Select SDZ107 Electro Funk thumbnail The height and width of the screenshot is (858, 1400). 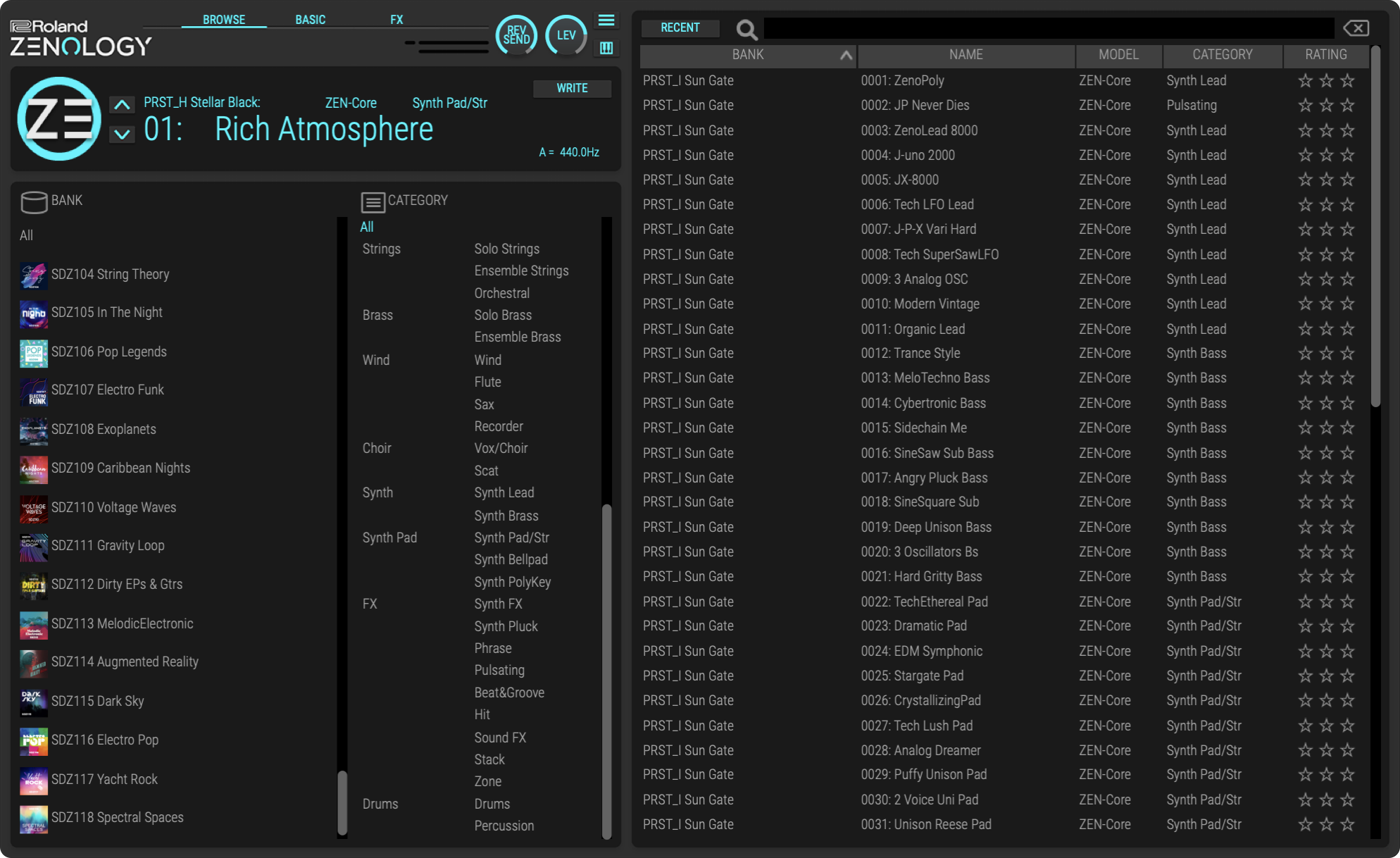(34, 392)
